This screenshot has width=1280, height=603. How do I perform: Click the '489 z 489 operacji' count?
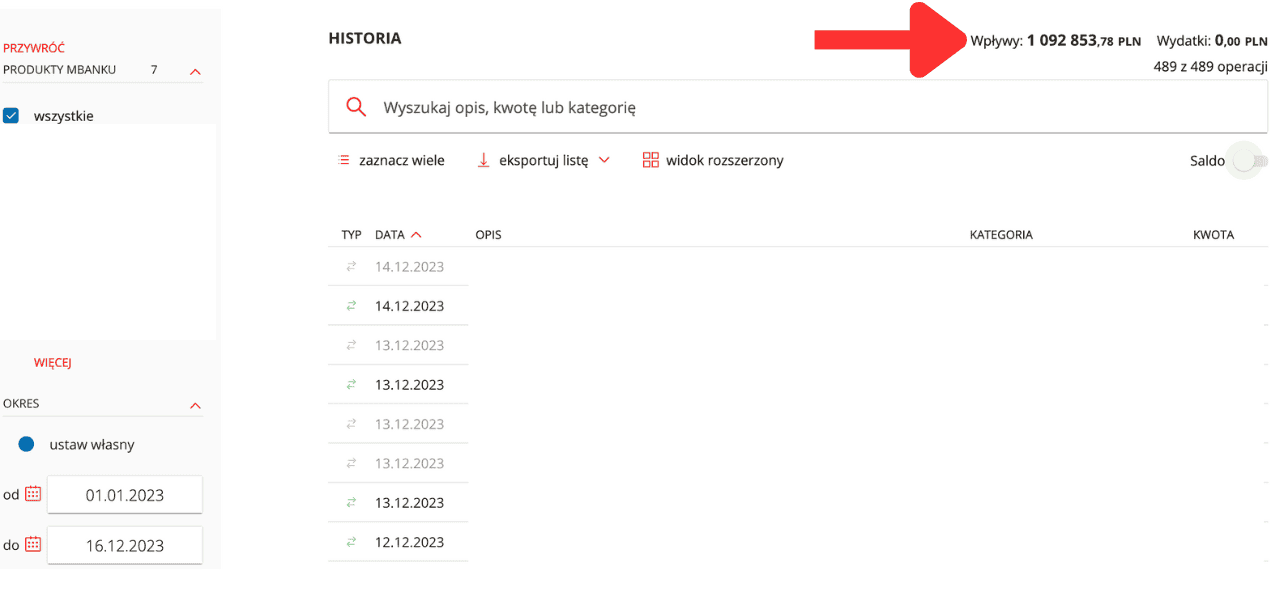1211,67
